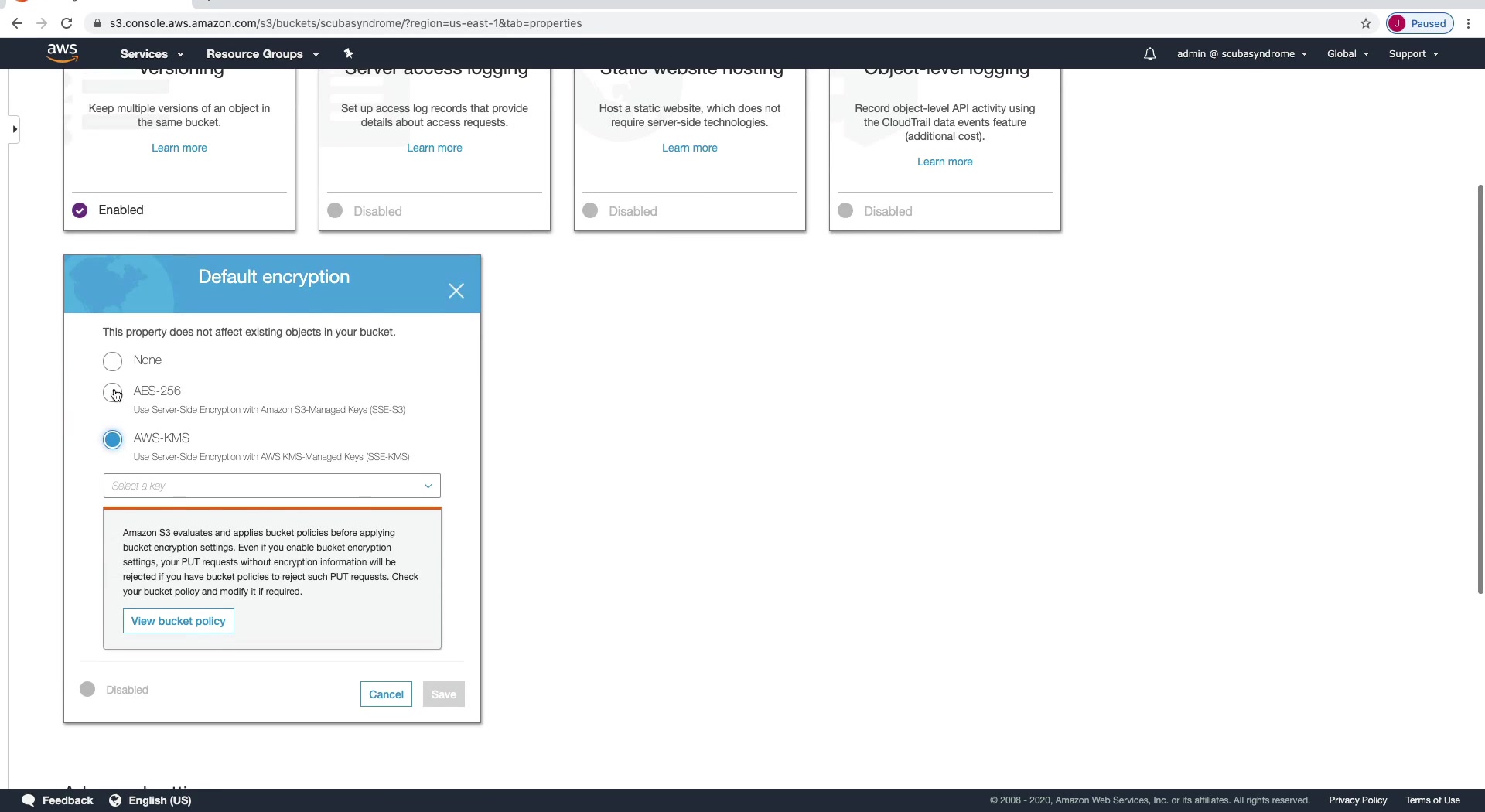Select the None encryption option
Image resolution: width=1485 pixels, height=812 pixels.
point(113,361)
